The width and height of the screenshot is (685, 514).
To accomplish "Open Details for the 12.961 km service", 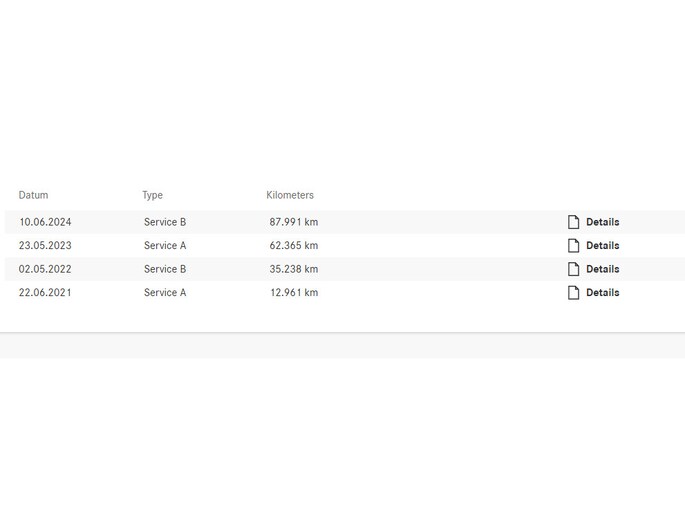I will coord(602,293).
